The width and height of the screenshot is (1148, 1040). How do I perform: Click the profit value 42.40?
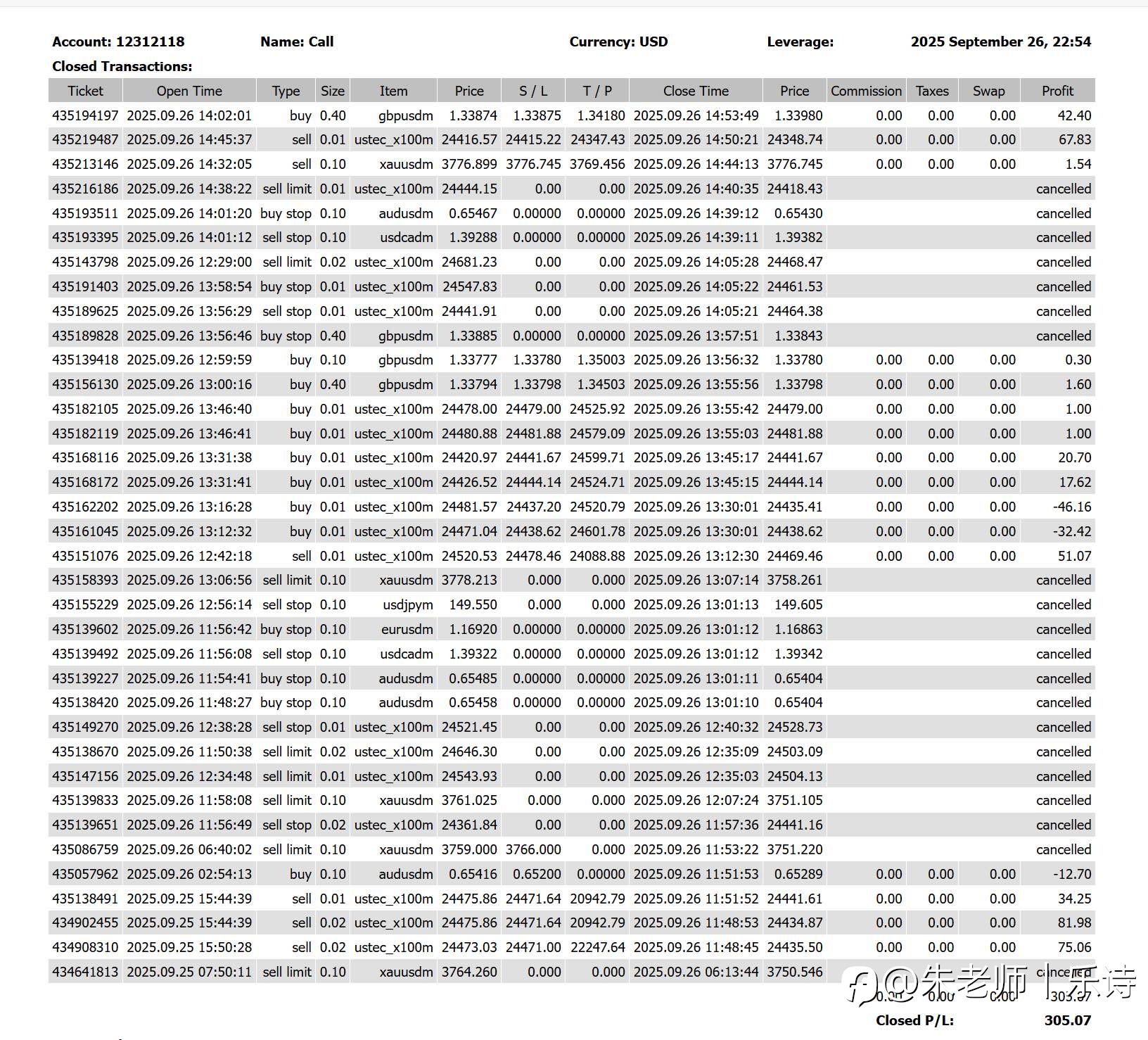[x=1074, y=115]
